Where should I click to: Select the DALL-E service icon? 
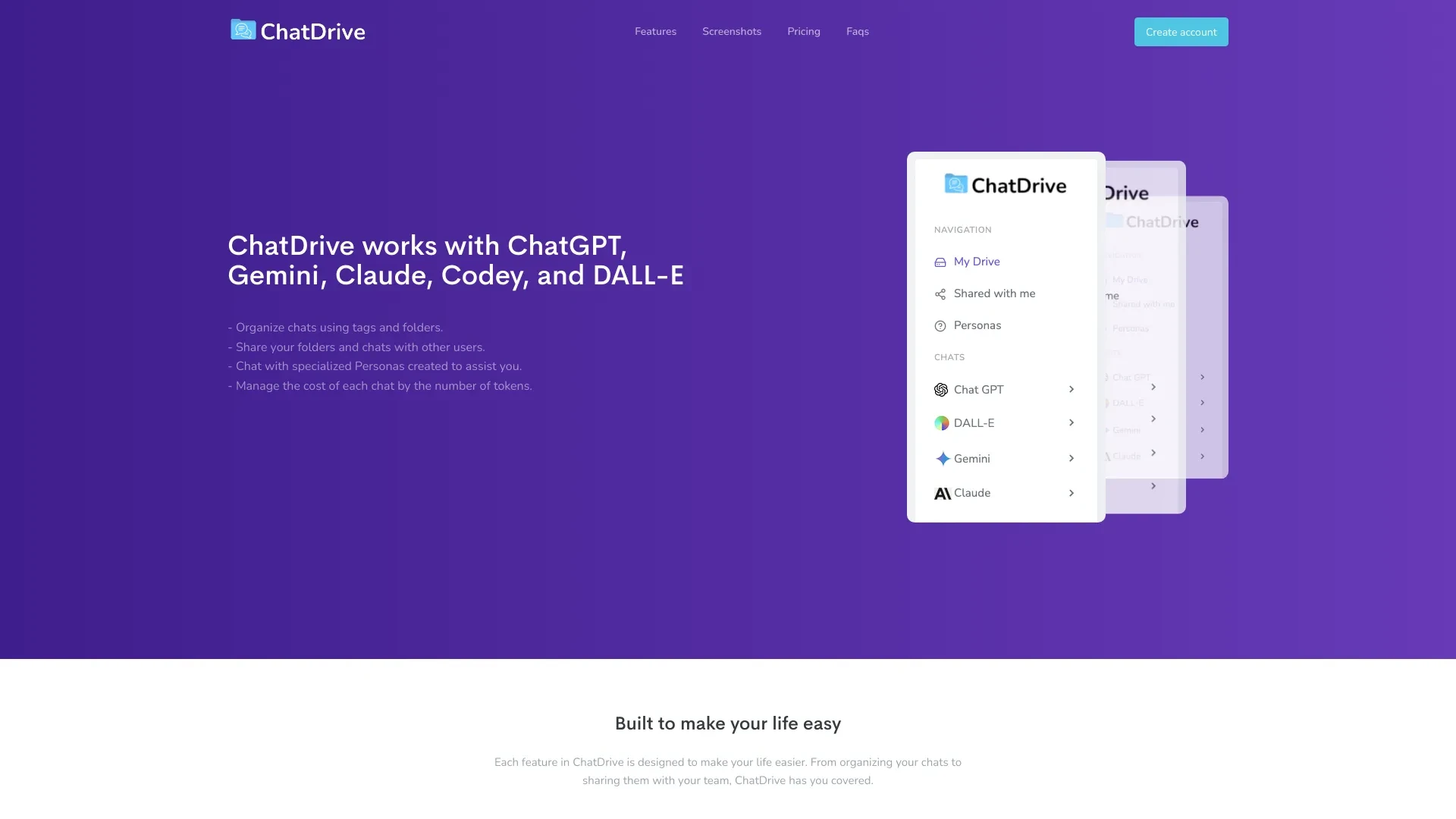(940, 423)
